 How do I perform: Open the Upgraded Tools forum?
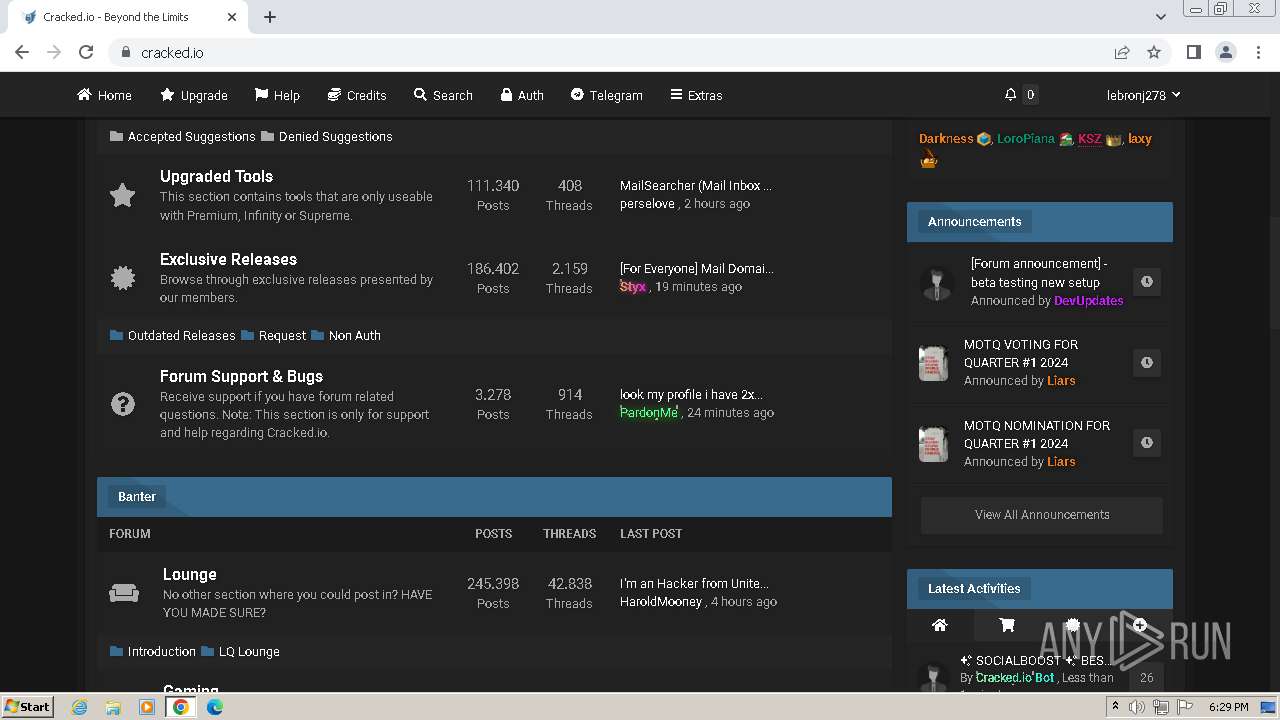coord(216,176)
